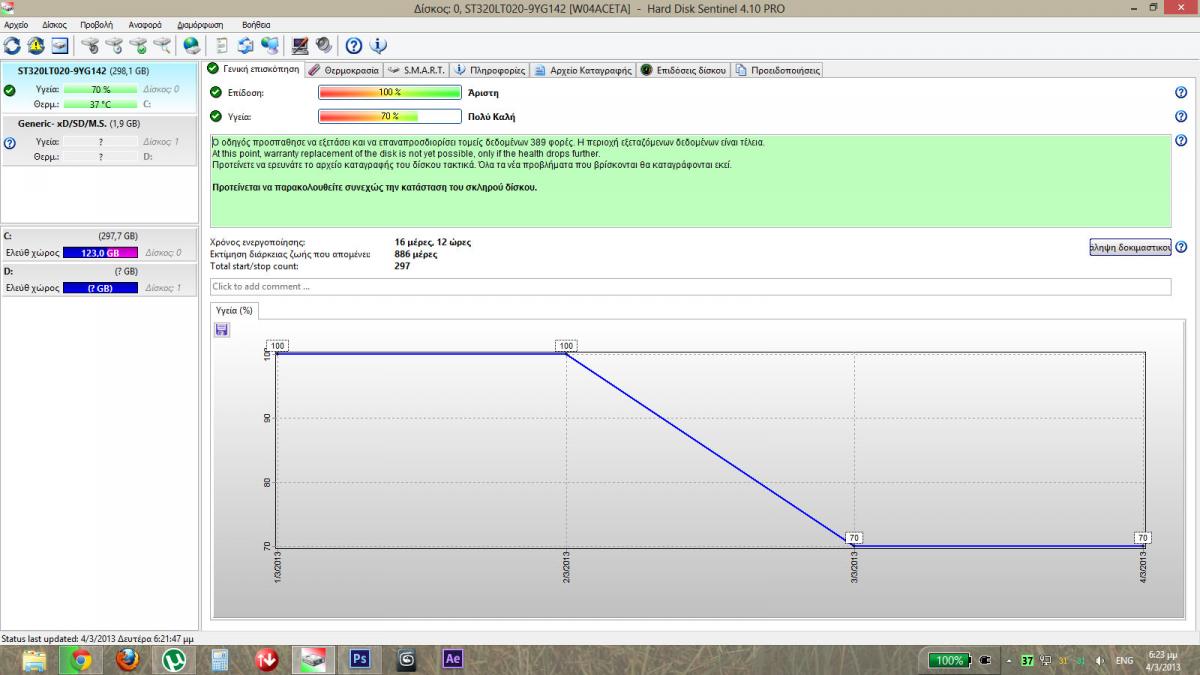The height and width of the screenshot is (675, 1200).
Task: Click the '16 μέρες, 12 ώρες' power-on value
Action: [x=432, y=242]
